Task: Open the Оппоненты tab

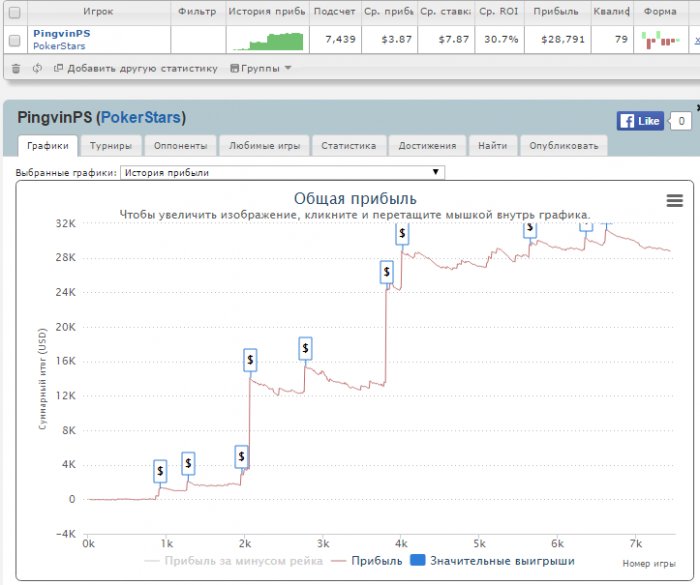Action: [180, 146]
